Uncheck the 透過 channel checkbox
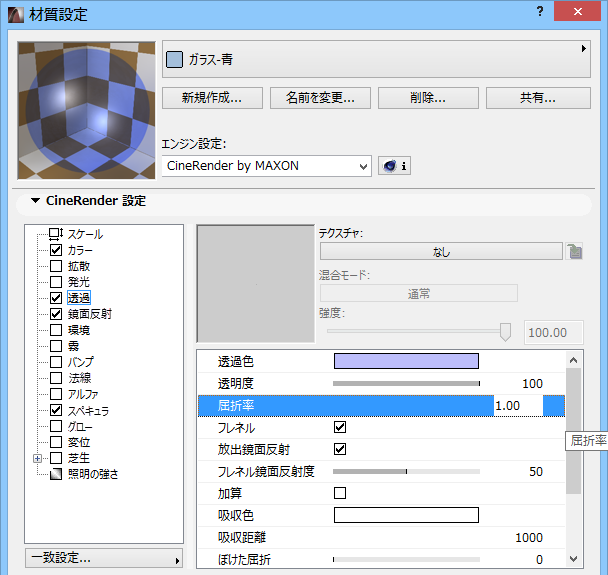 click(x=56, y=298)
